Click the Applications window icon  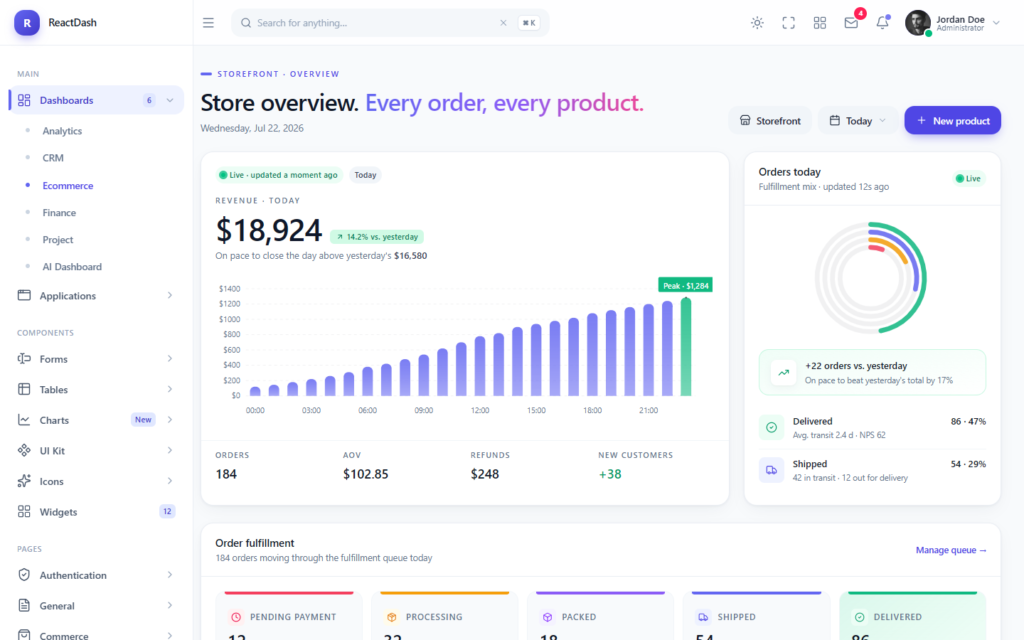tap(24, 295)
